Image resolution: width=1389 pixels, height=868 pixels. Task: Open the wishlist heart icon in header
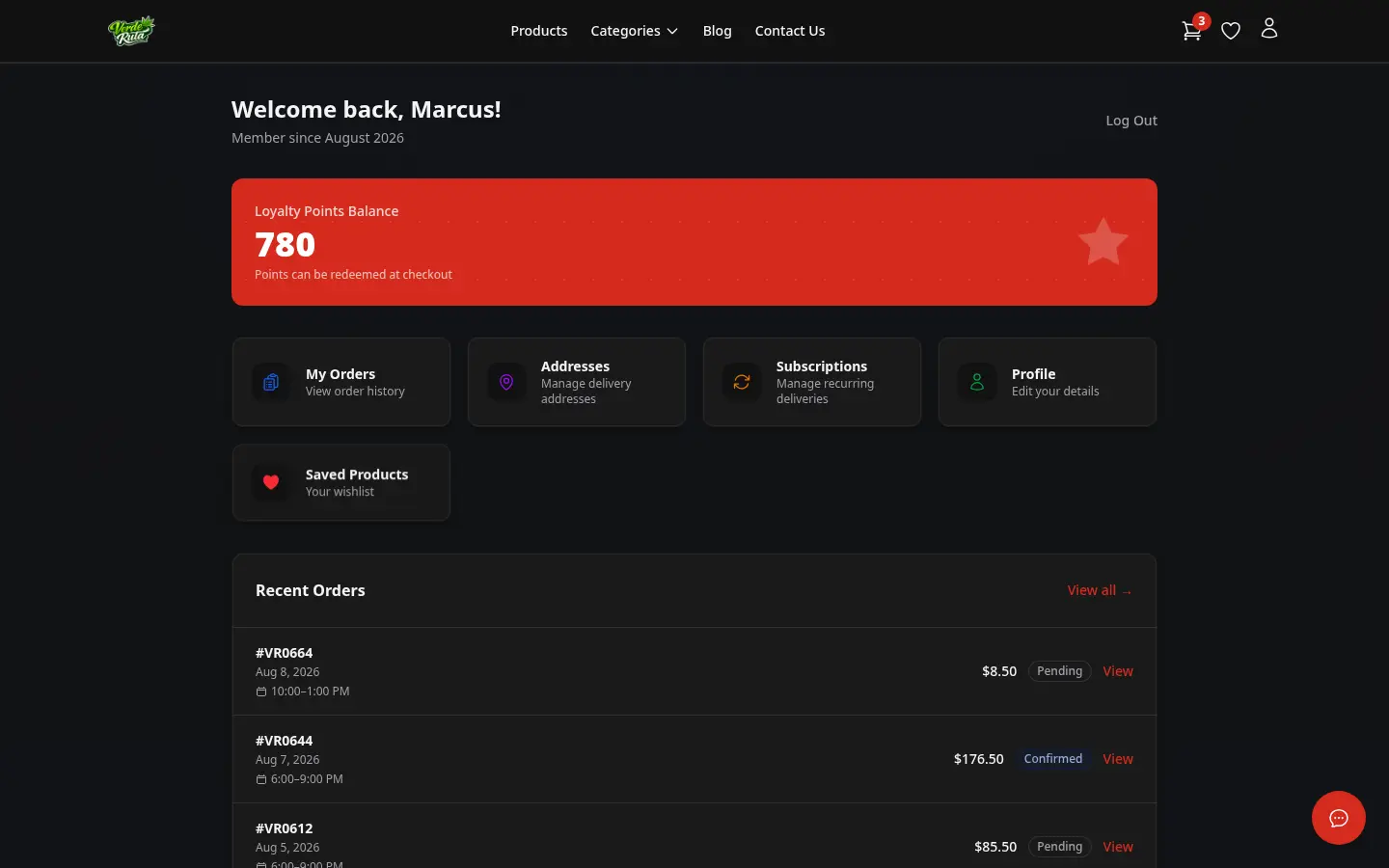click(x=1231, y=31)
